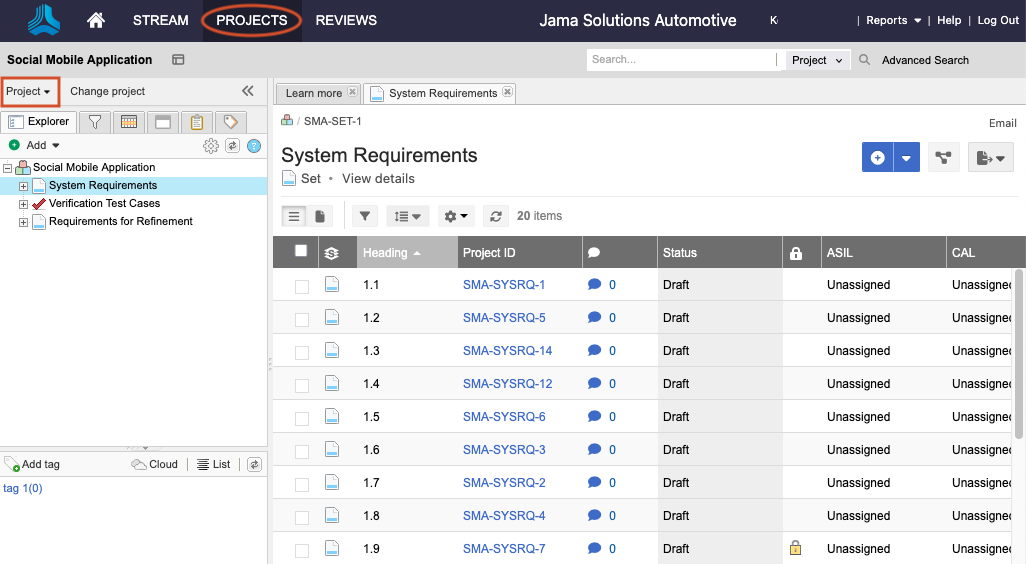
Task: Open the Tags tab icon
Action: click(231, 122)
